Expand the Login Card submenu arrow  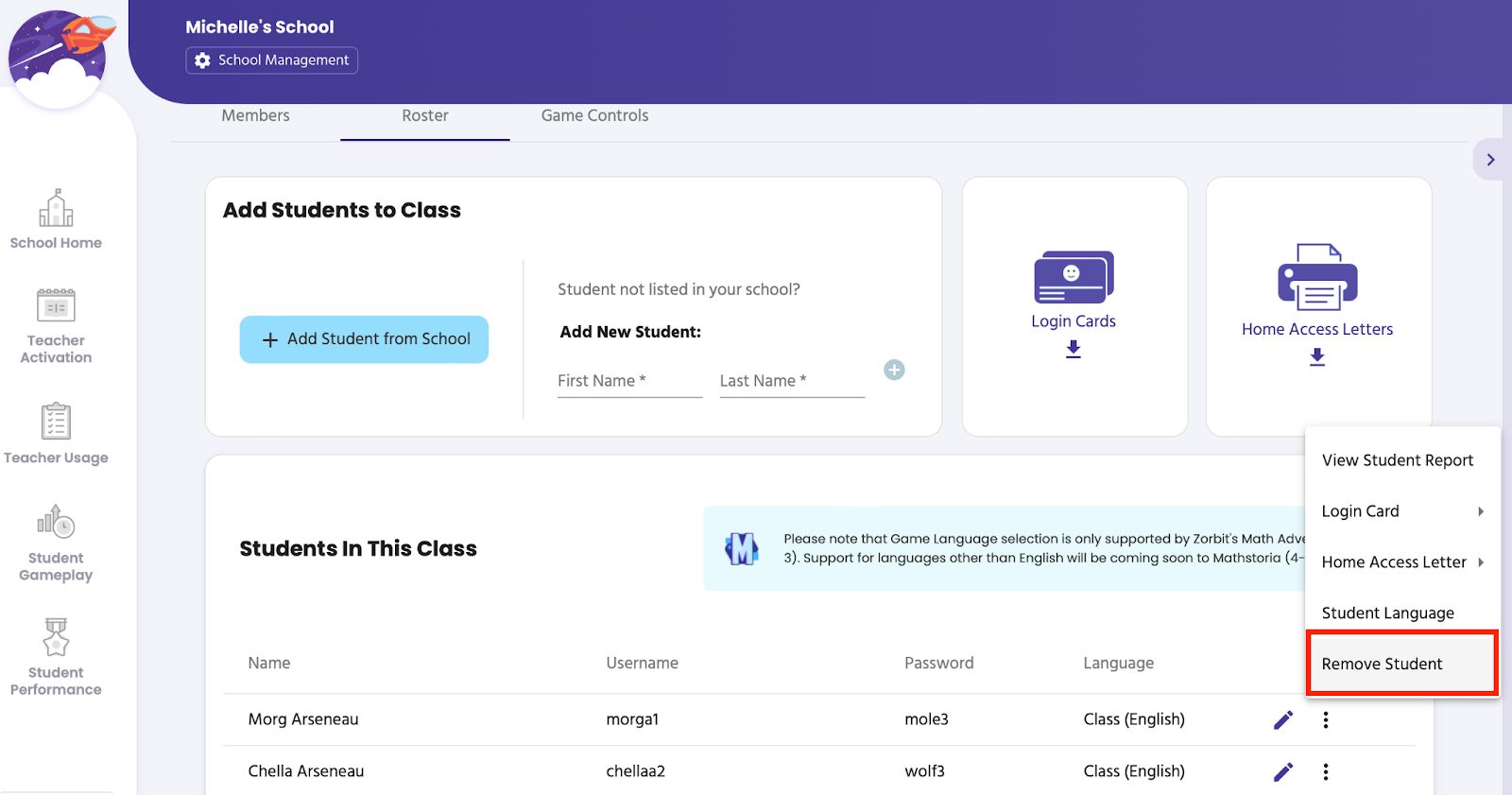pos(1481,511)
